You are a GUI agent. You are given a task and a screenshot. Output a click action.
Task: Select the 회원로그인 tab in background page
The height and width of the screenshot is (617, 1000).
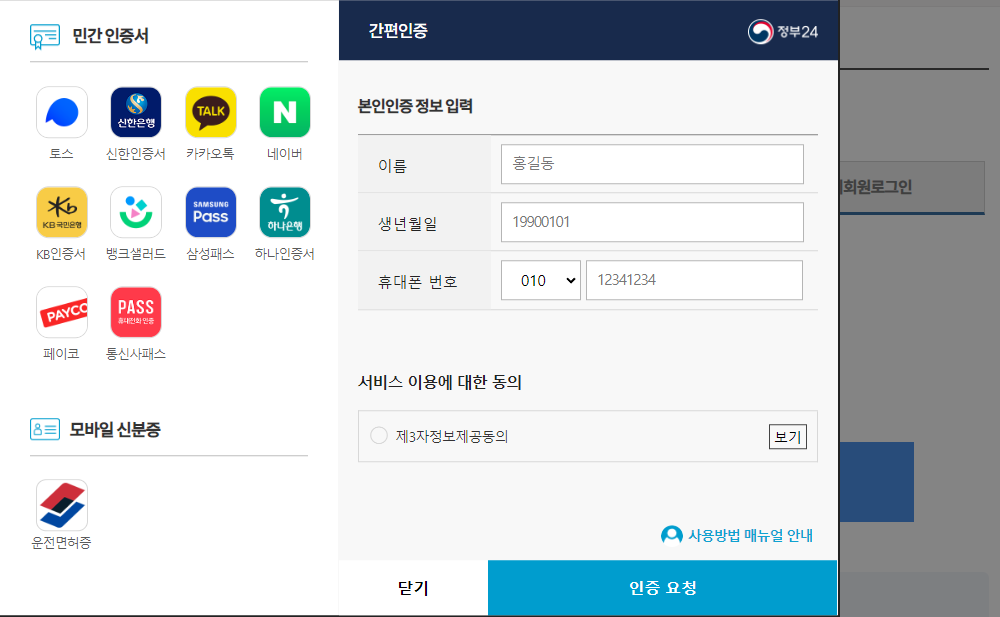[912, 187]
